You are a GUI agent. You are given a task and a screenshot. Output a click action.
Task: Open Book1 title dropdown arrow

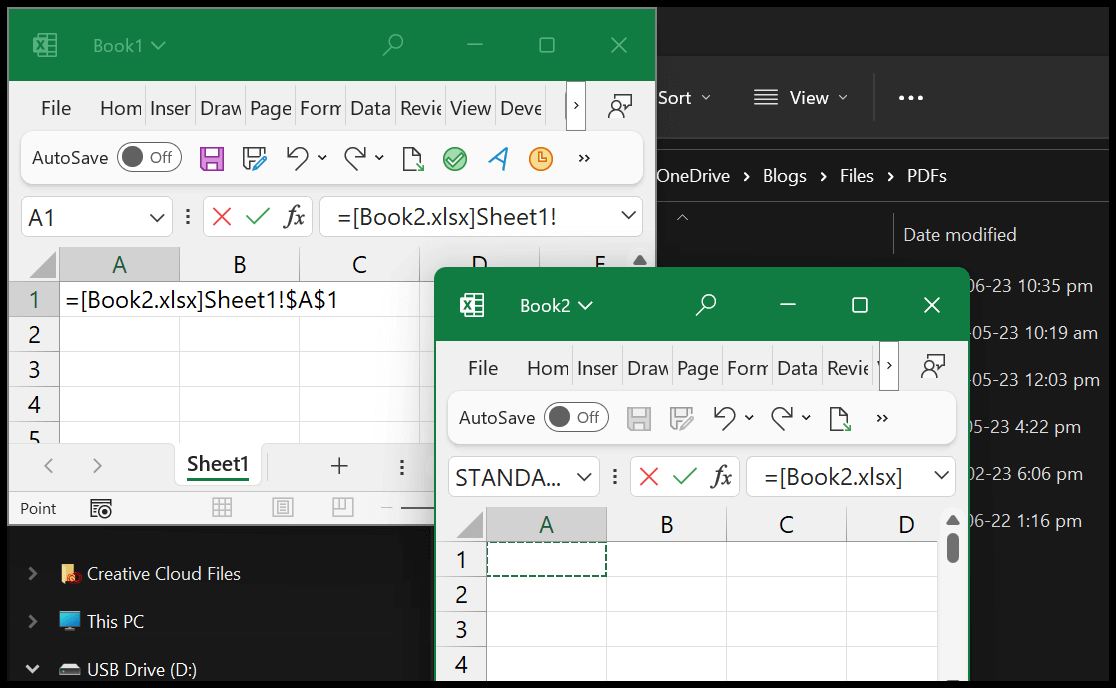point(159,46)
